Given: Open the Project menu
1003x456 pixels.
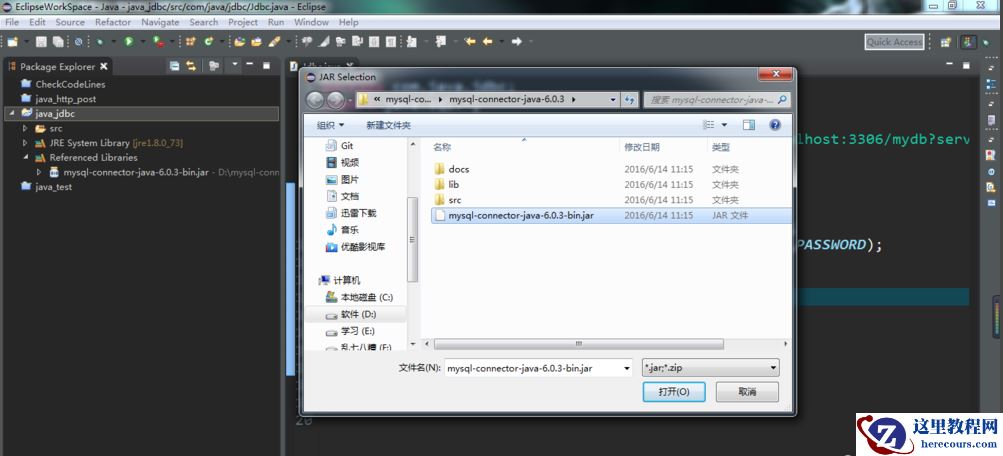Looking at the screenshot, I should [x=243, y=22].
